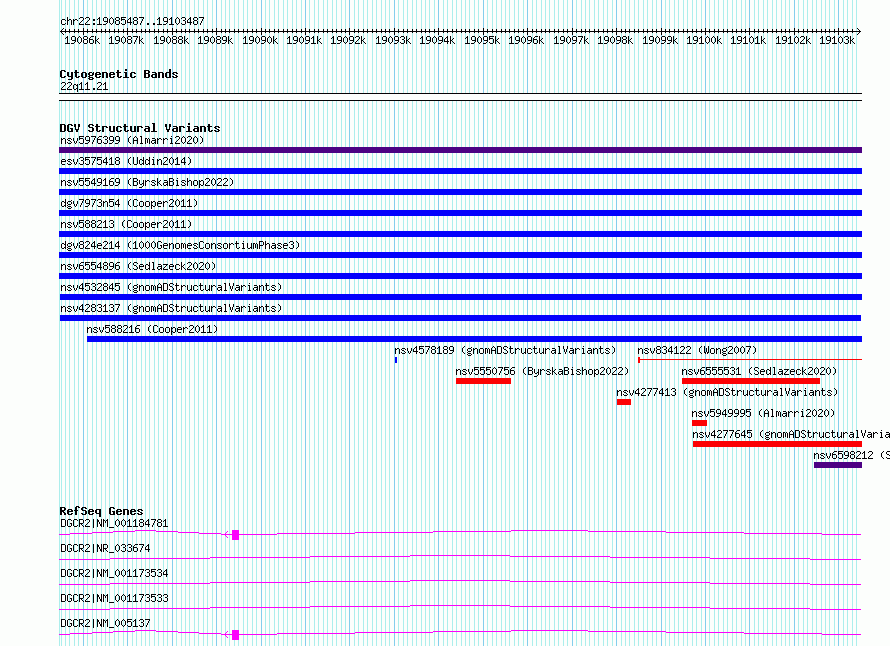890x646 pixels.
Task: Click the small red nsv4277413 bar
Action: tap(624, 402)
